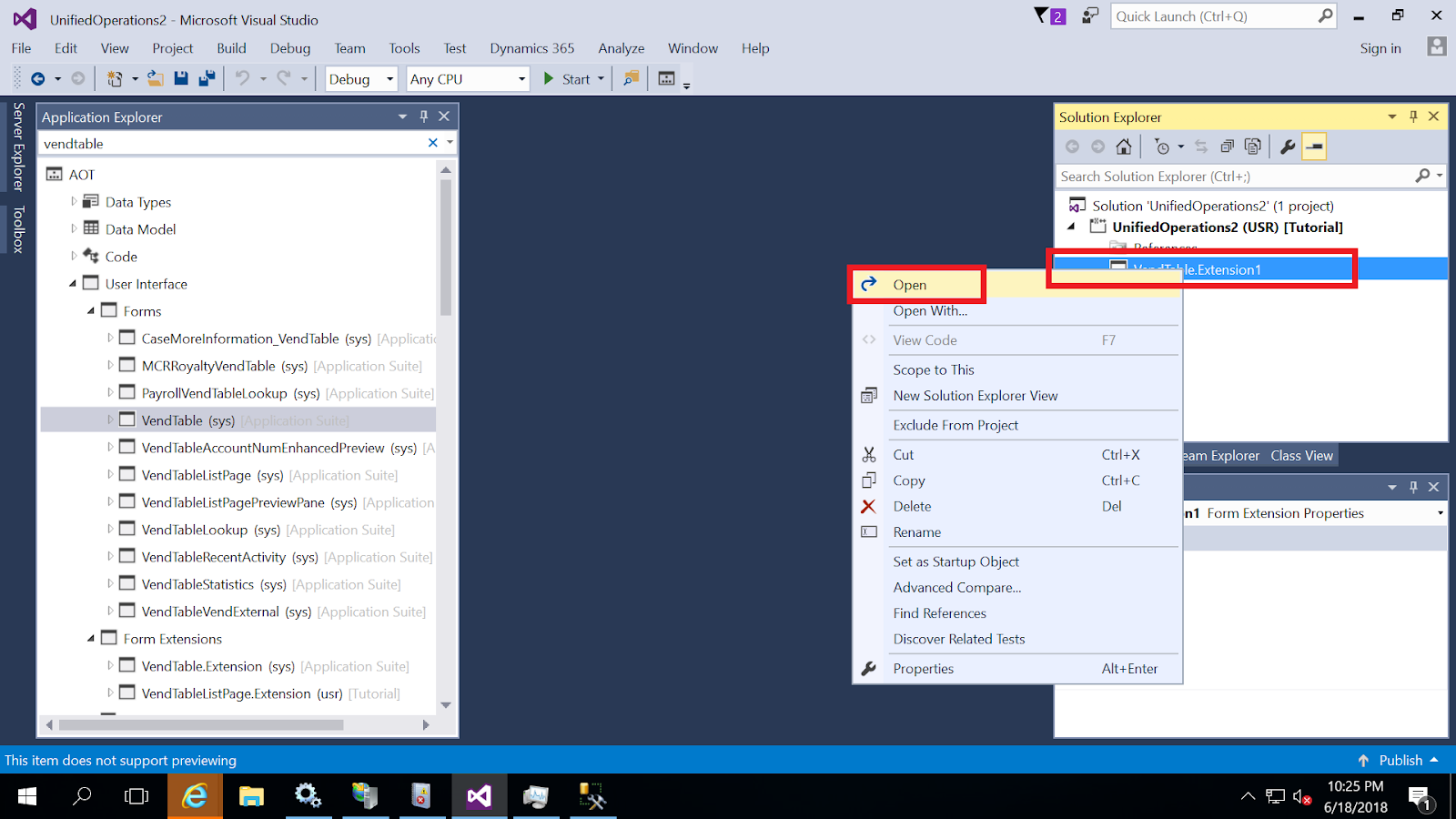
Task: Collapse All items in Solution Explorer
Action: click(x=1228, y=147)
